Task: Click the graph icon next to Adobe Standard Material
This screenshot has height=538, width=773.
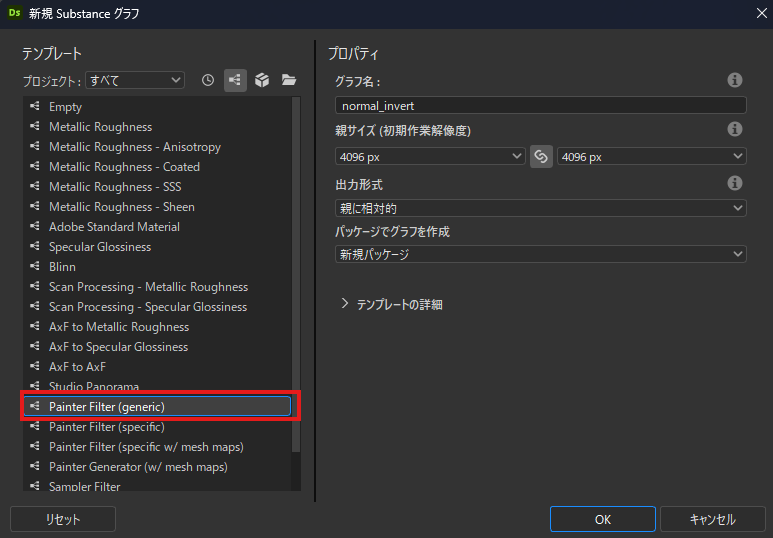Action: click(35, 226)
